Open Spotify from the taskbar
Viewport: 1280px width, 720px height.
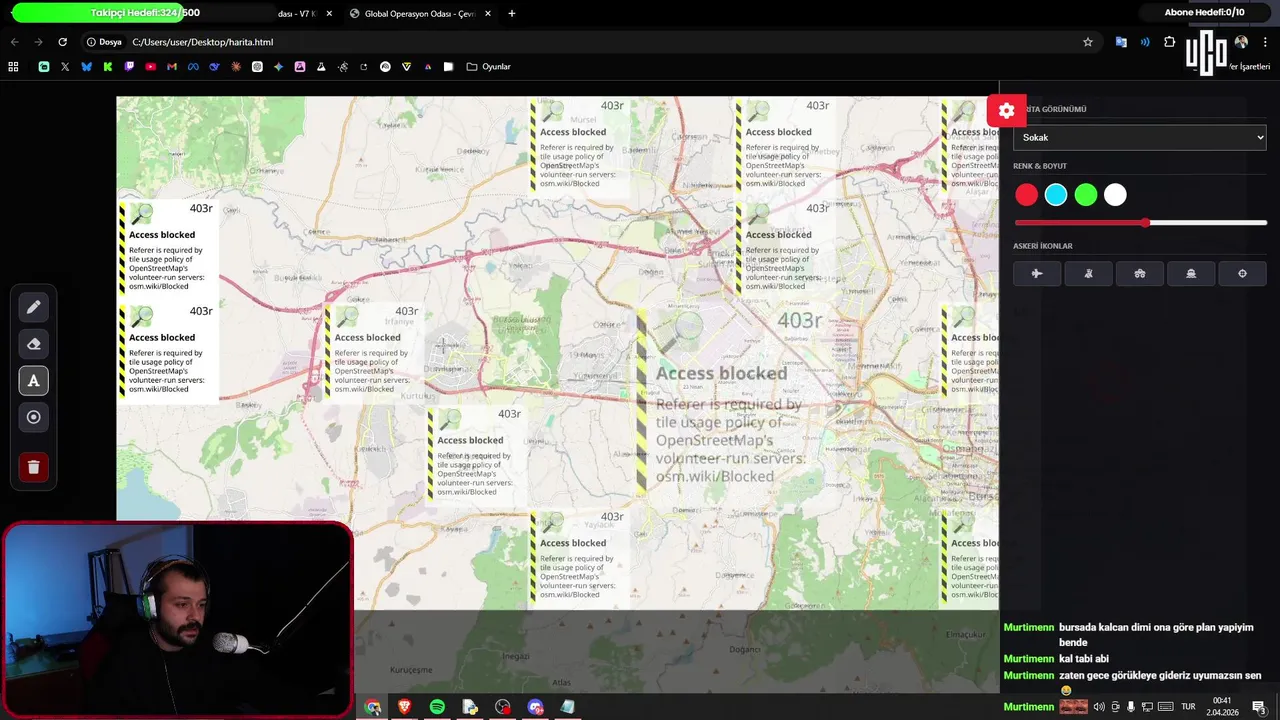pyautogui.click(x=437, y=707)
